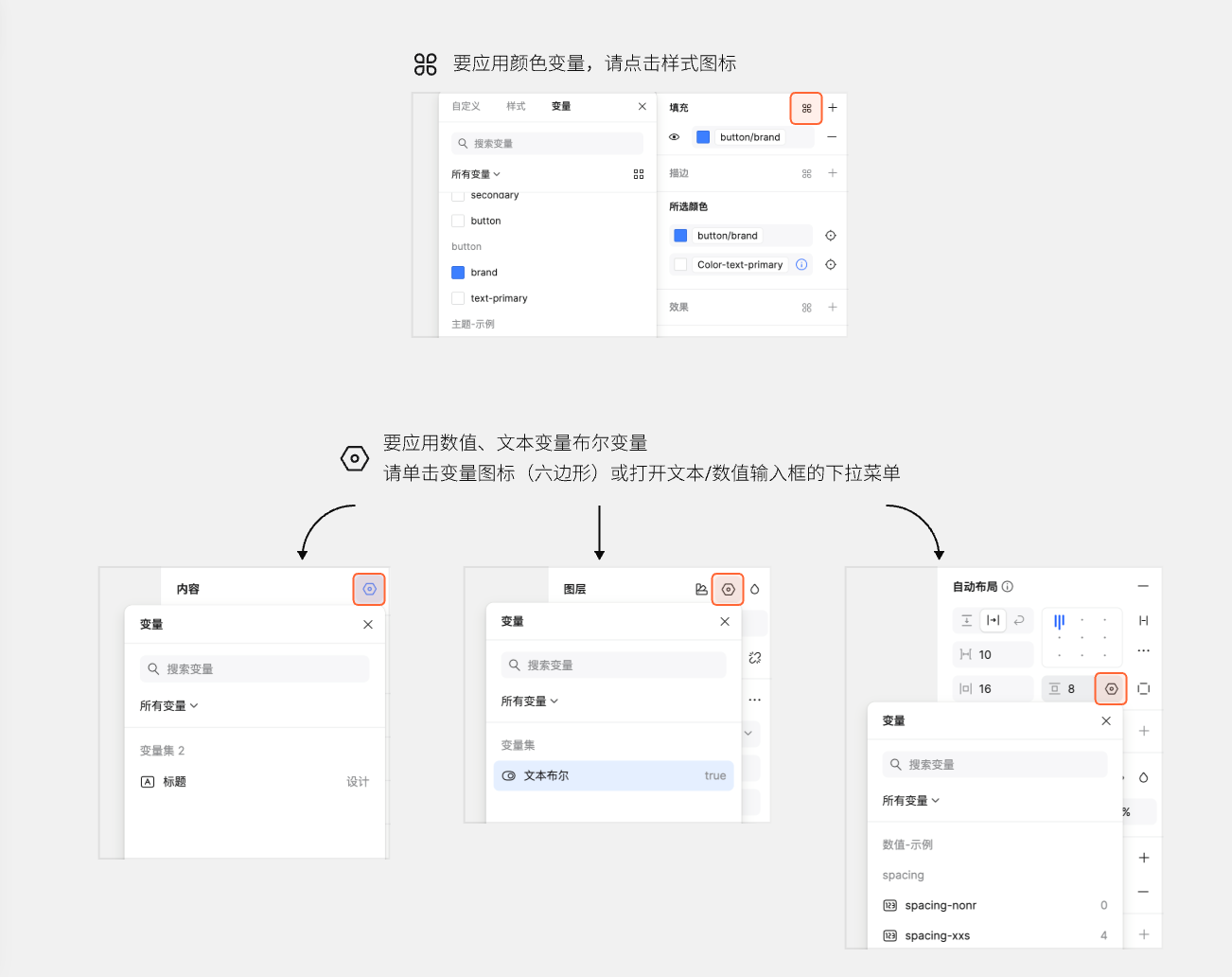Click the target icon next to Color-text-primary
The width and height of the screenshot is (1232, 977).
(830, 265)
